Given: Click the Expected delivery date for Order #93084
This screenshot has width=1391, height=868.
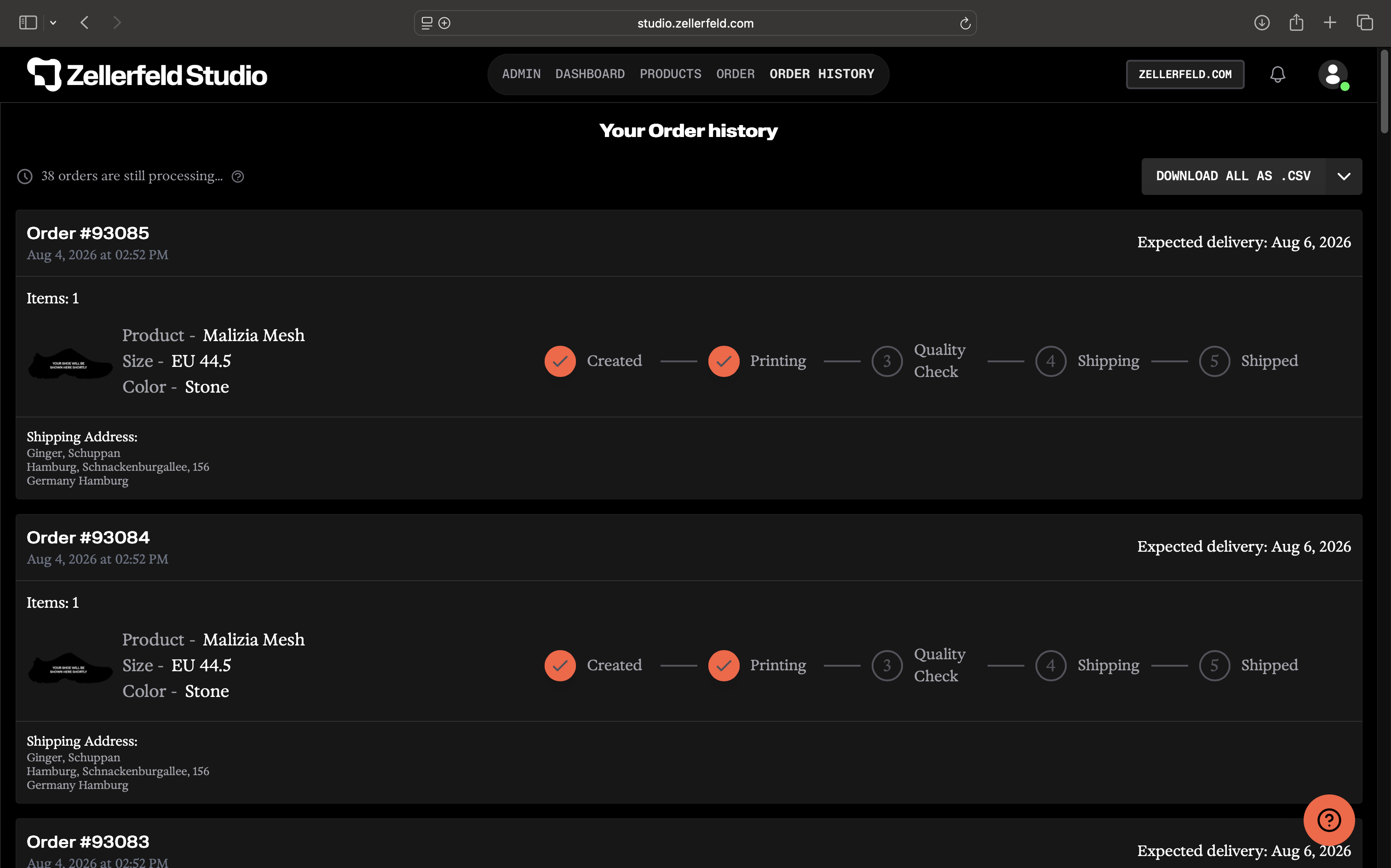Looking at the screenshot, I should [1244, 547].
